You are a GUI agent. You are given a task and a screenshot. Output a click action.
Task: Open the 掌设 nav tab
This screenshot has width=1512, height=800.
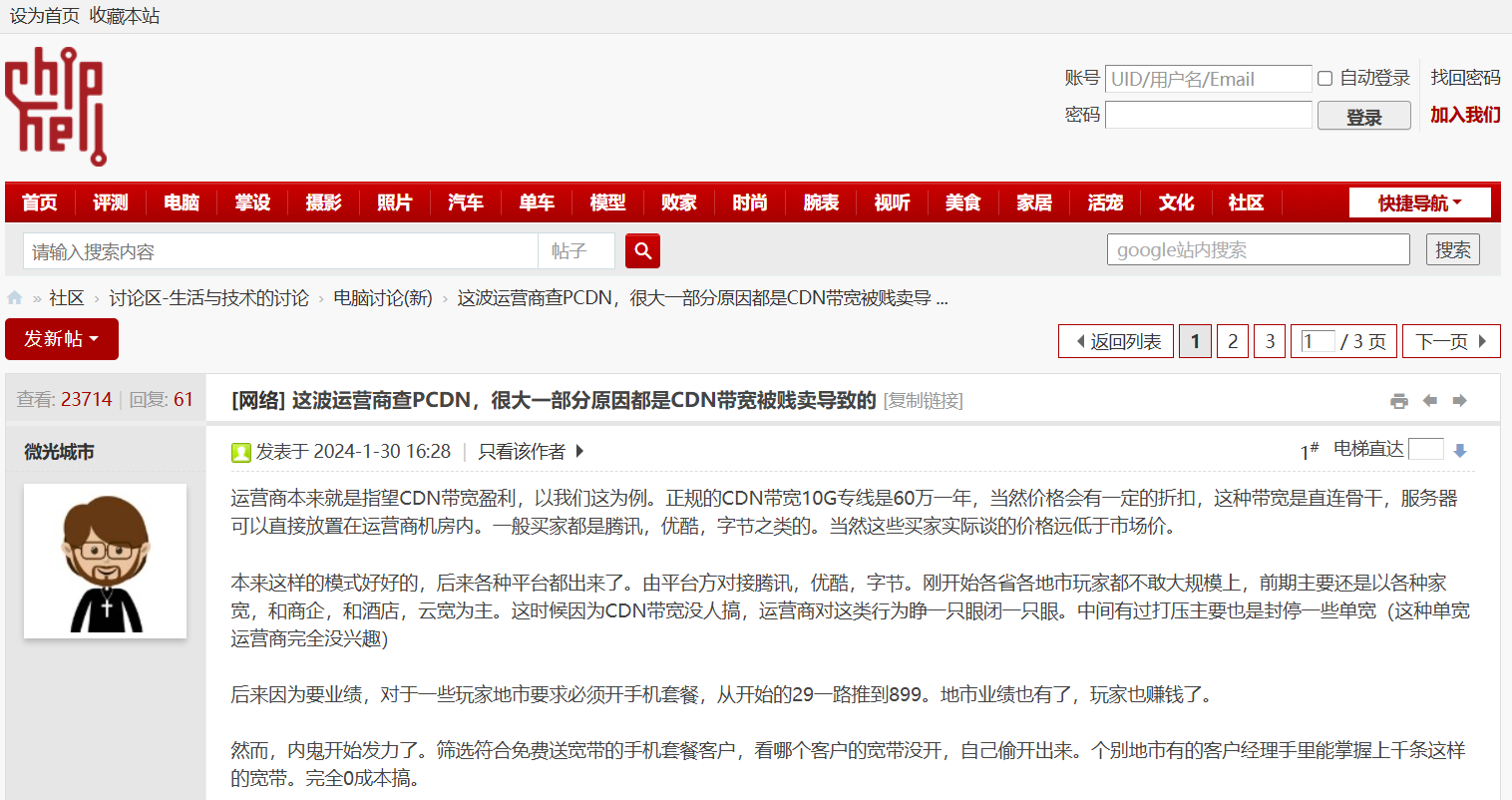(252, 202)
